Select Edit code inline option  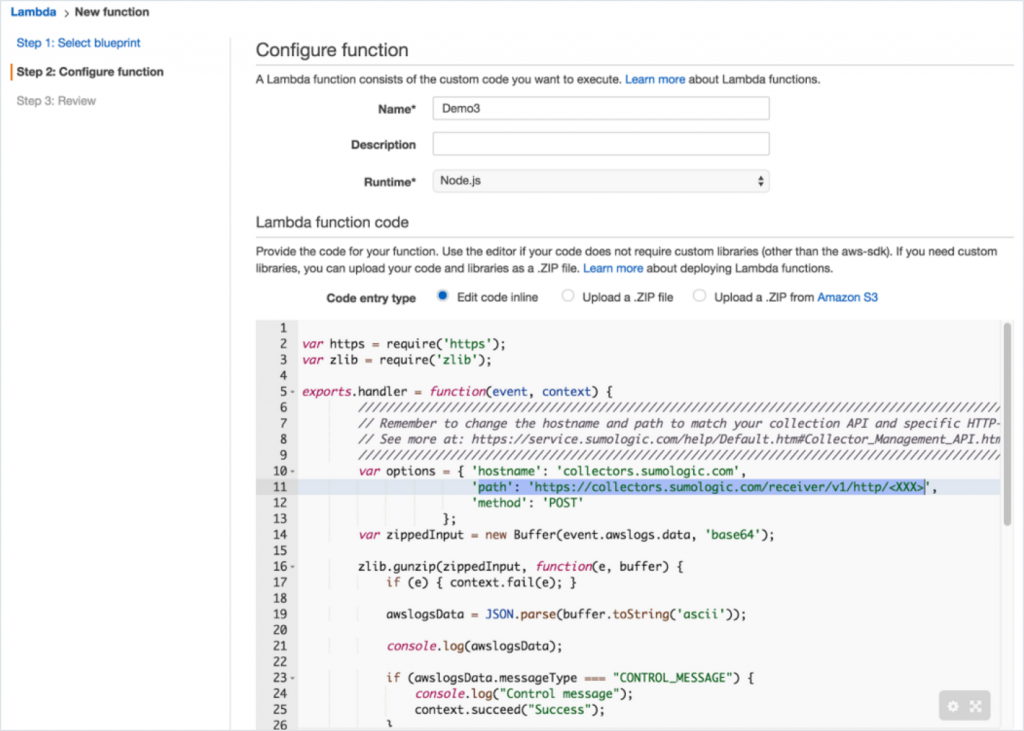[443, 296]
